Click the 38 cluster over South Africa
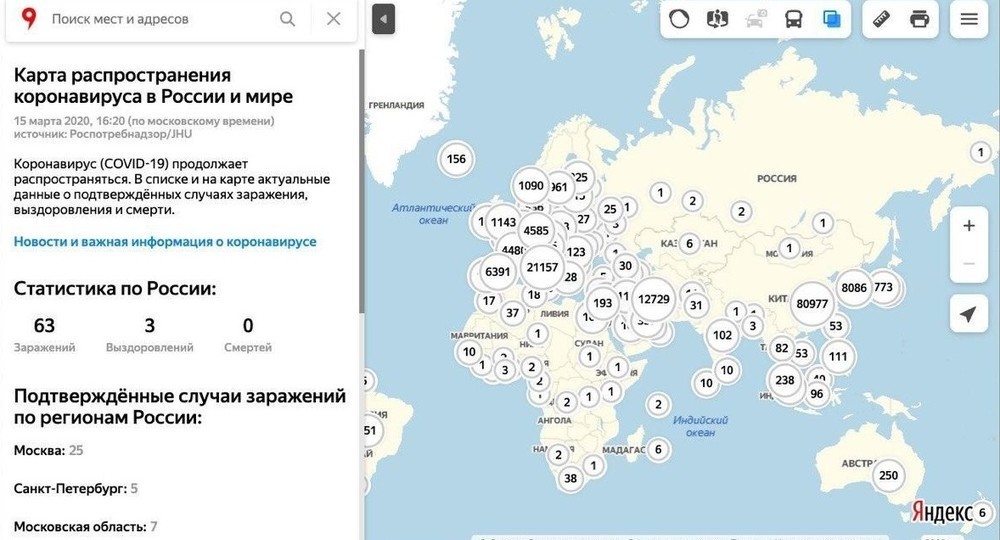 click(571, 478)
